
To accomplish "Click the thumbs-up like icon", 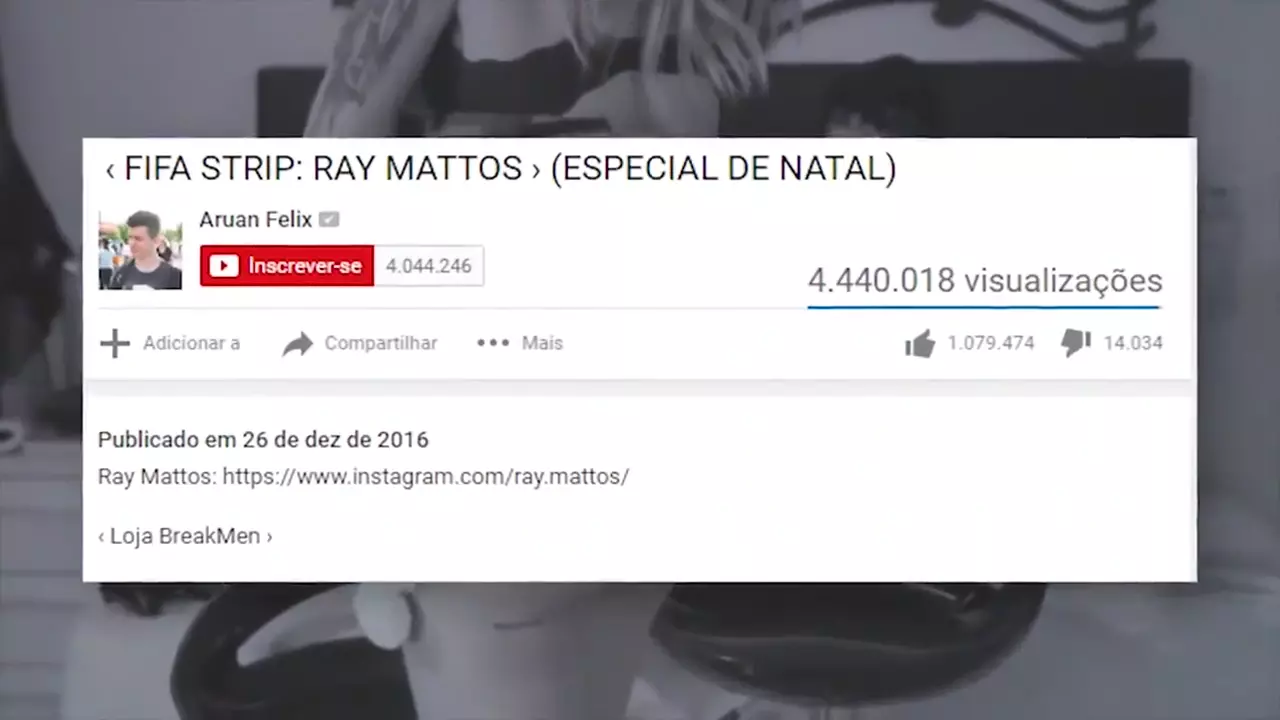I will tap(920, 344).
